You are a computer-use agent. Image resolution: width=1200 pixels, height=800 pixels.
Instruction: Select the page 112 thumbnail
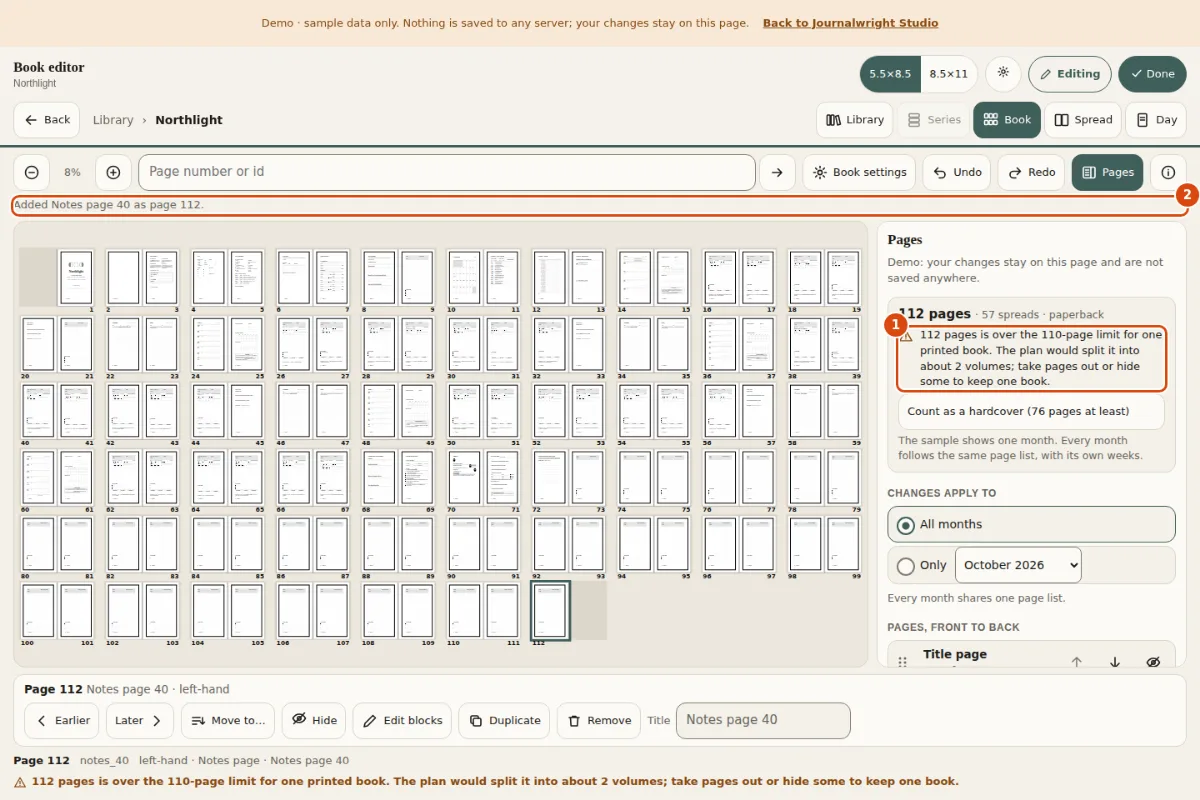click(x=550, y=610)
